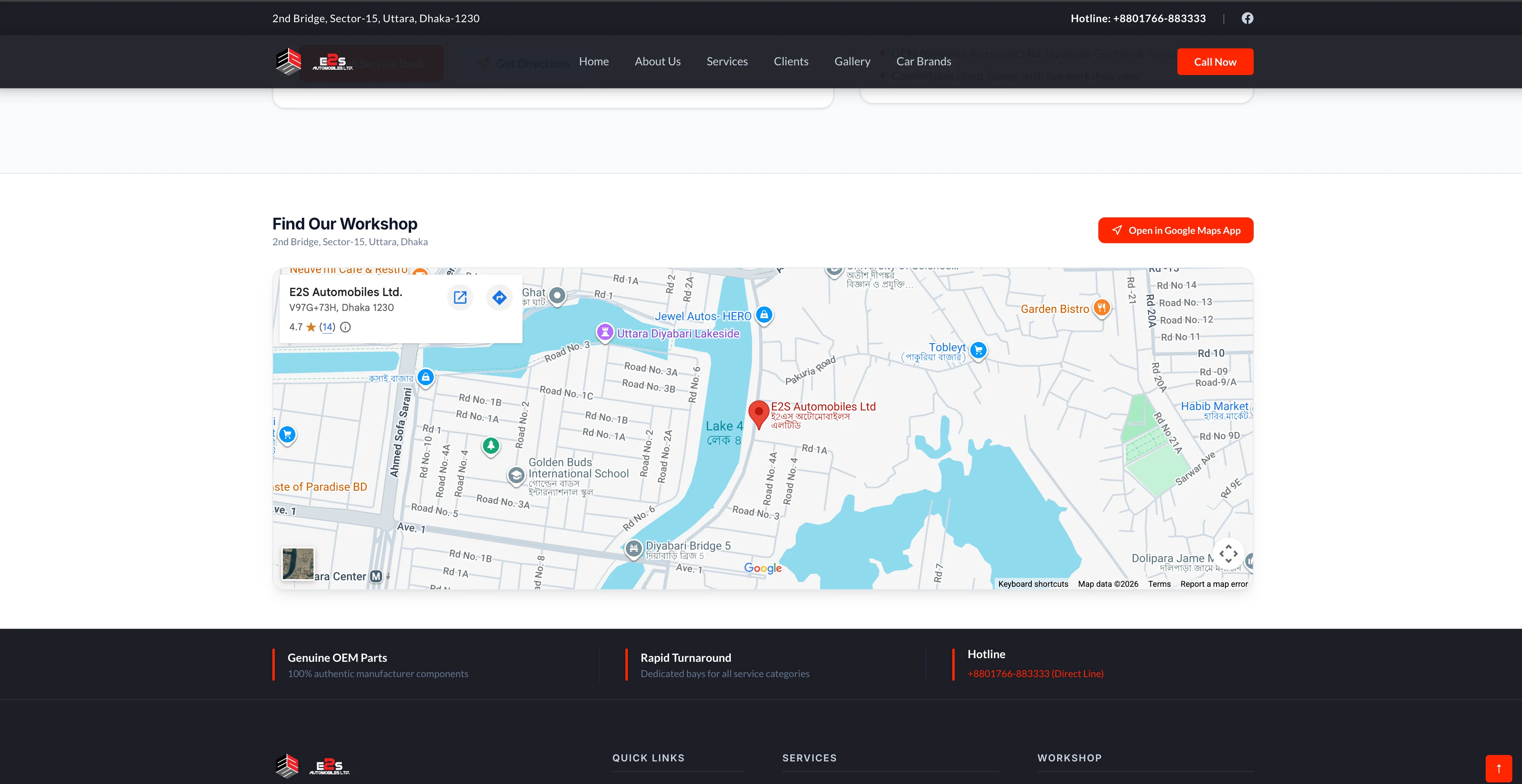Click the Map data ©2026 text
Screen dimensions: 1522x784
pyautogui.click(x=1108, y=584)
